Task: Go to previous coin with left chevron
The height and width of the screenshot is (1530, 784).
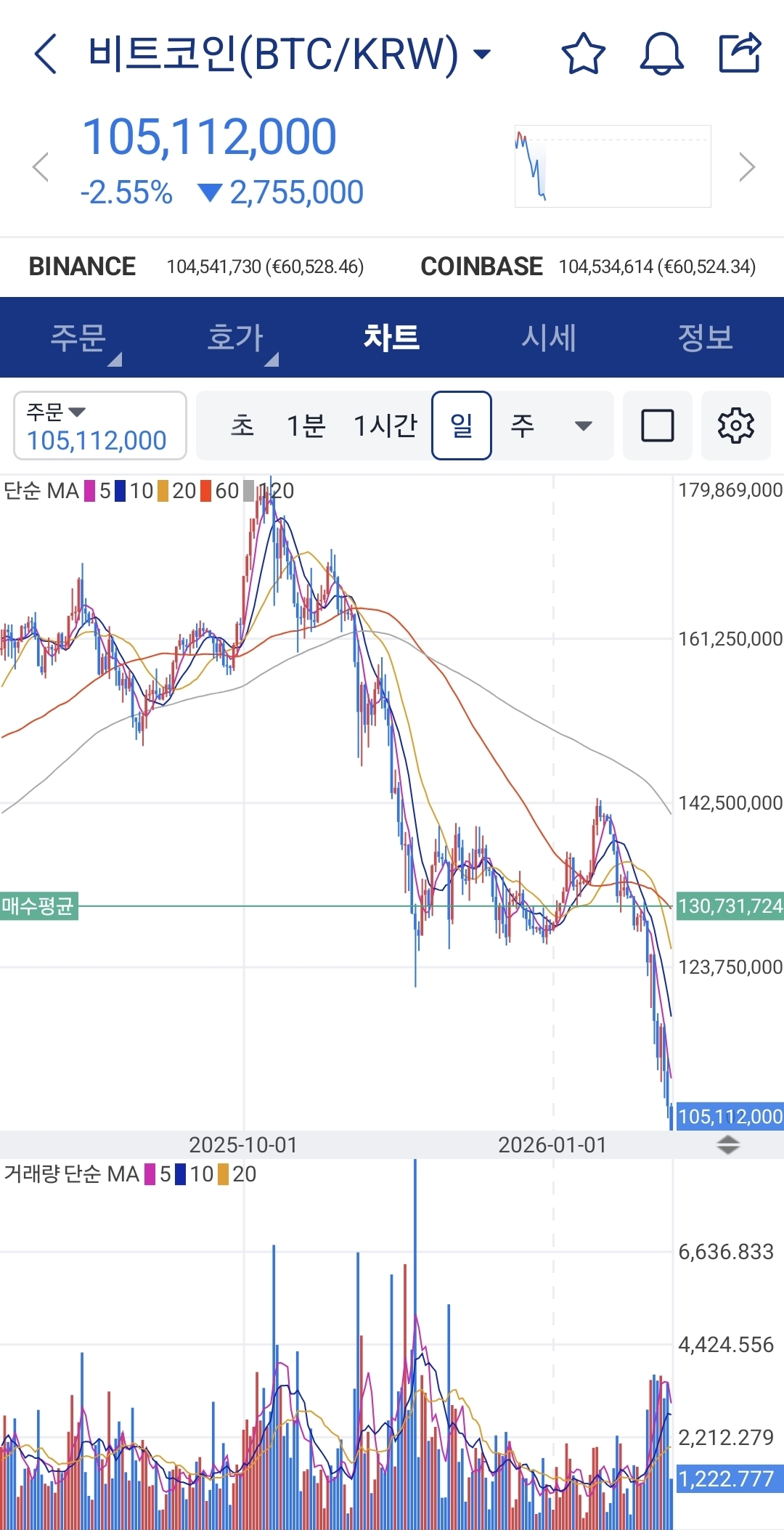Action: coord(41,167)
